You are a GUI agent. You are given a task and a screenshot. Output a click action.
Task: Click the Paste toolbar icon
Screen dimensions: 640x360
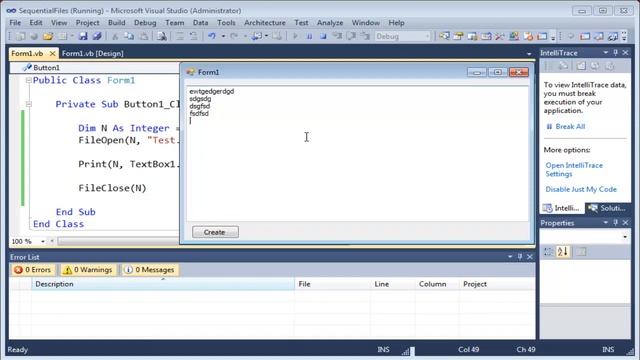[x=144, y=36]
